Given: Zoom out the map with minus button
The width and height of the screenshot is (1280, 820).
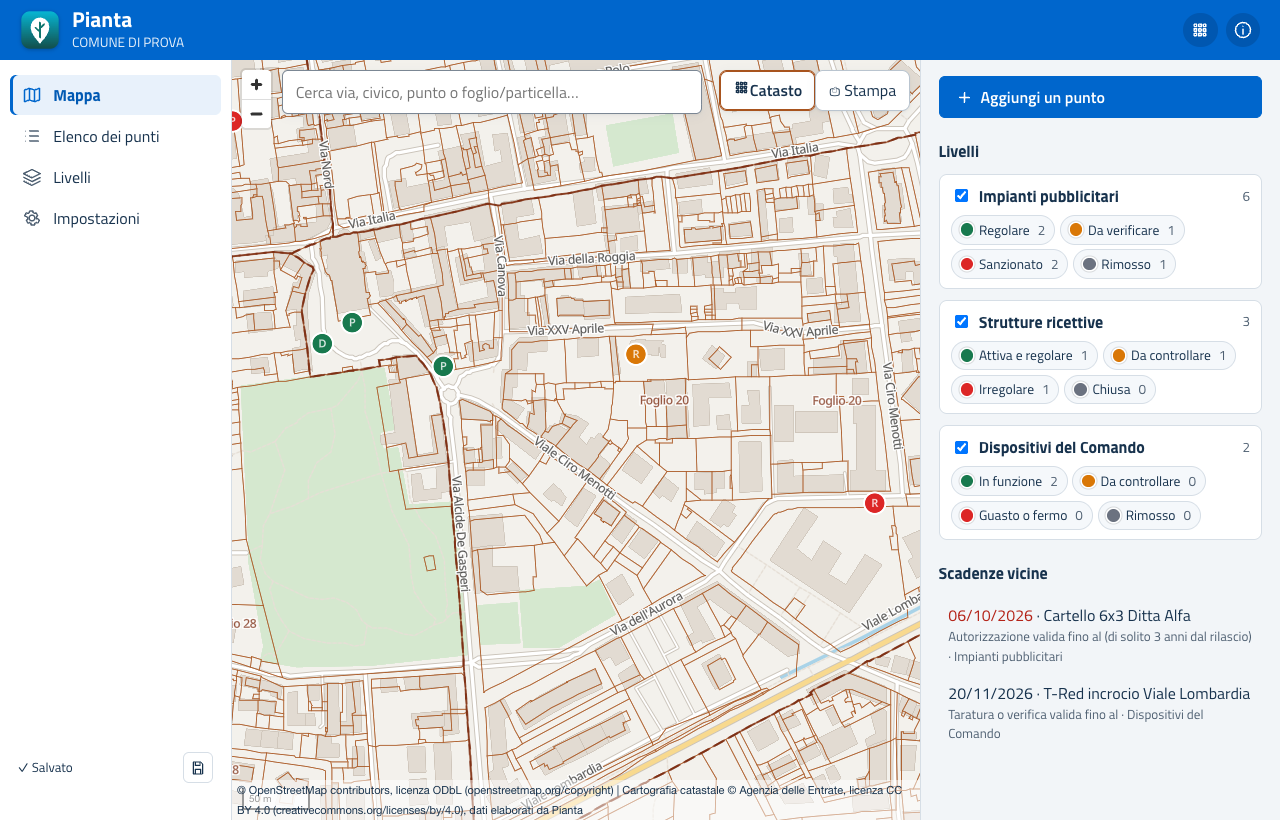Looking at the screenshot, I should point(256,114).
